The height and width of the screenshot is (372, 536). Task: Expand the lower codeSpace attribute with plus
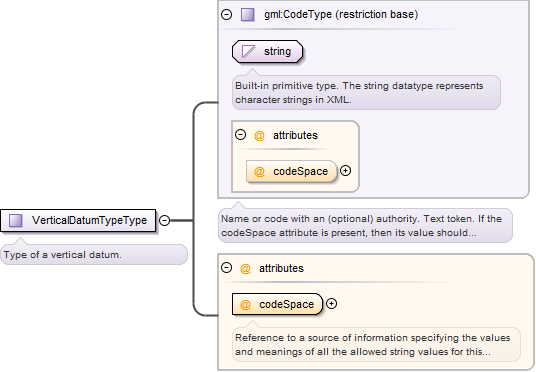point(332,304)
